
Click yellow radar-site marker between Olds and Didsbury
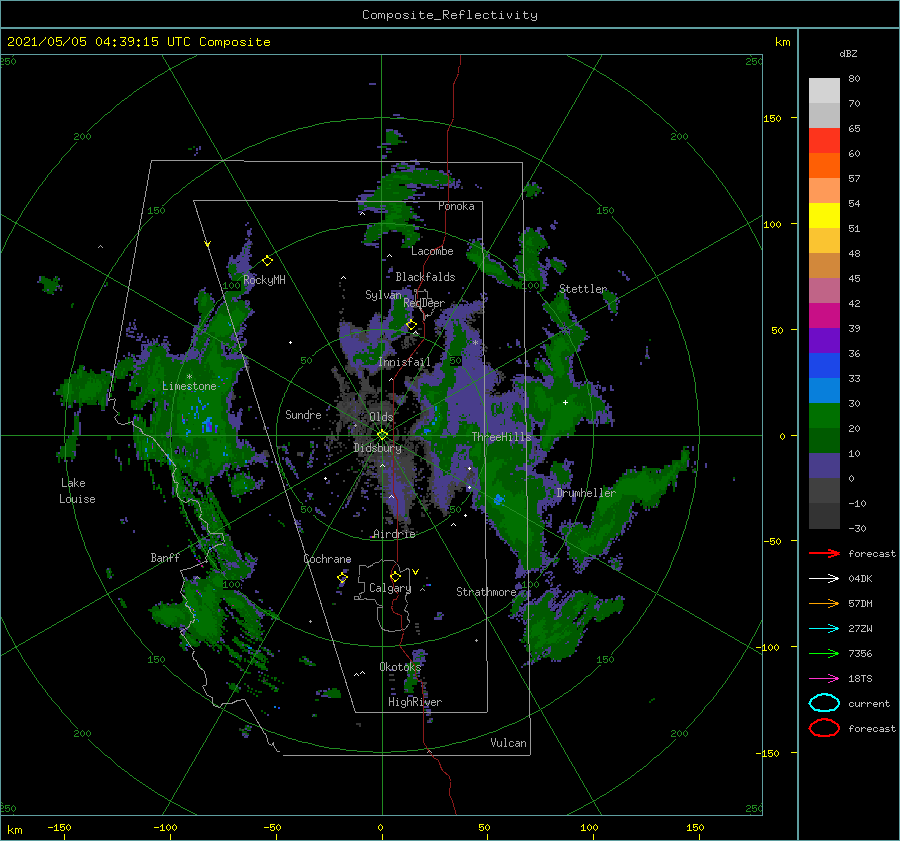click(382, 435)
